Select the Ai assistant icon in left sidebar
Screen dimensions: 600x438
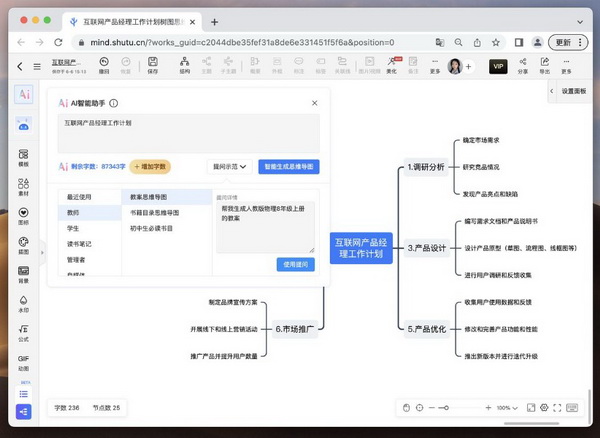coord(24,94)
